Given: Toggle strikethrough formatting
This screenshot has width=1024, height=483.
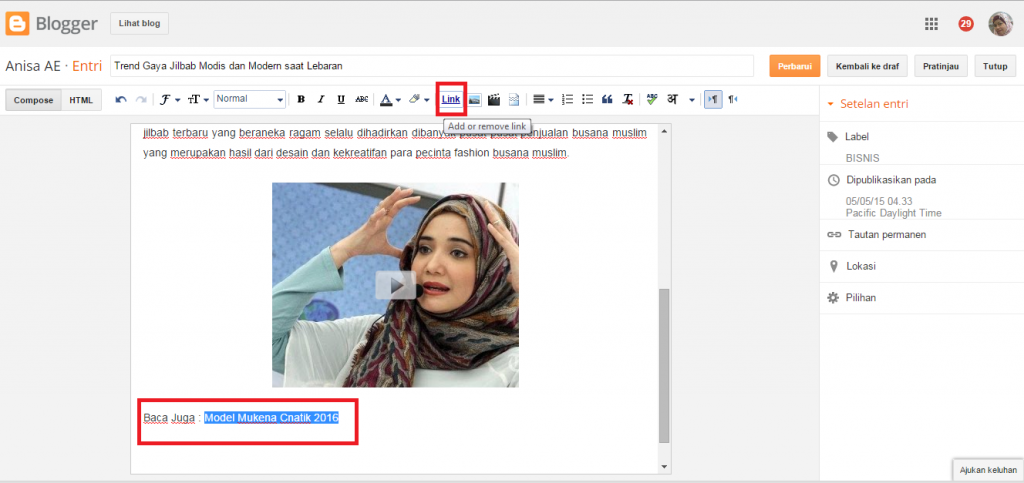Looking at the screenshot, I should (x=362, y=99).
